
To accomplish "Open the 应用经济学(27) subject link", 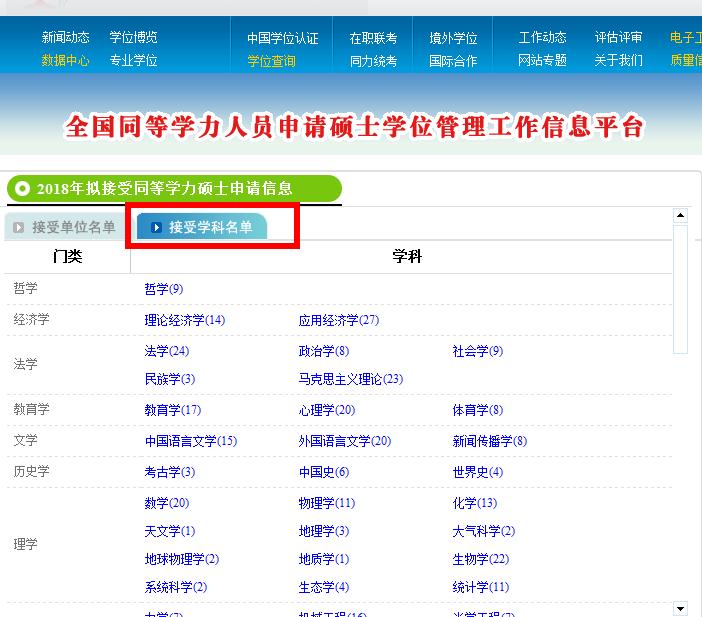I will (x=338, y=320).
